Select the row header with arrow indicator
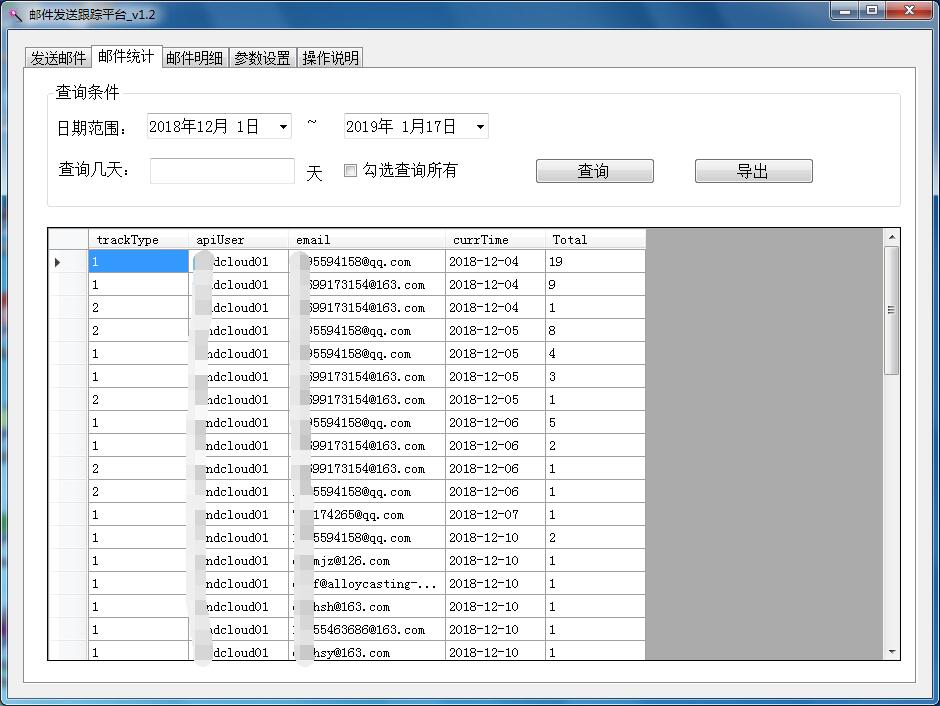The image size is (940, 706). [x=68, y=262]
